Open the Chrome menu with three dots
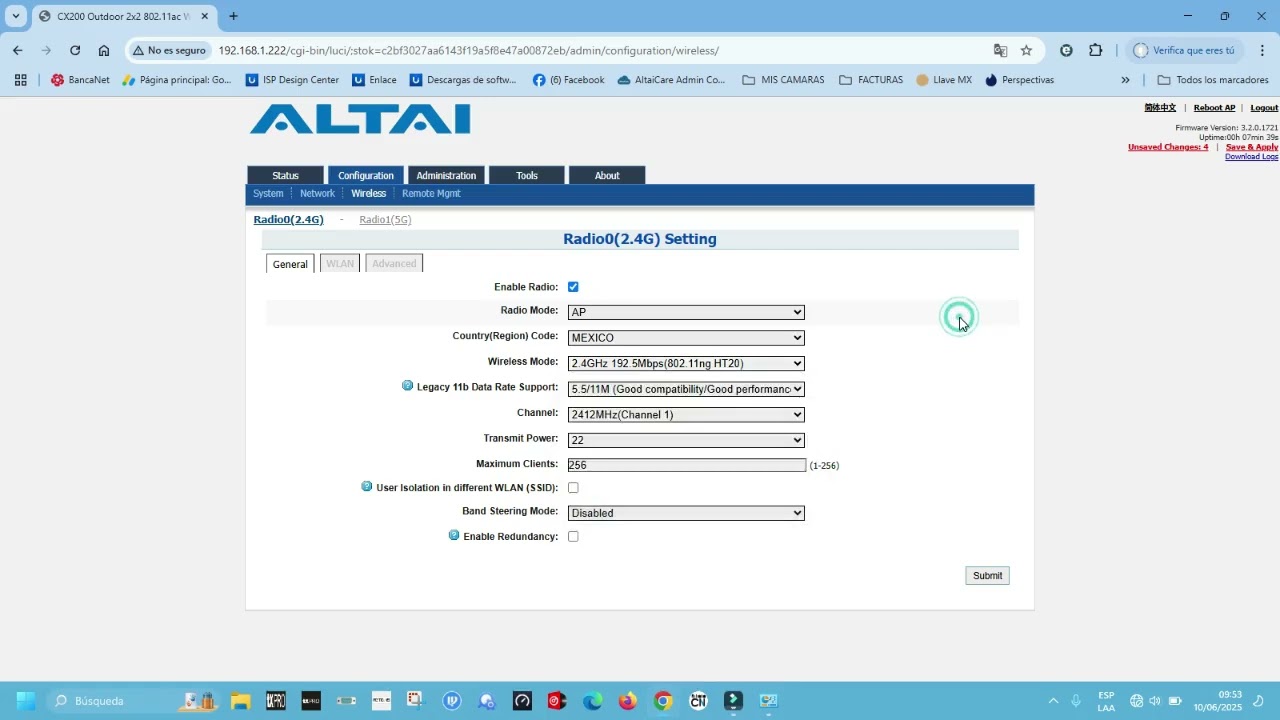Screen dimensions: 1280x720 click(1262, 50)
